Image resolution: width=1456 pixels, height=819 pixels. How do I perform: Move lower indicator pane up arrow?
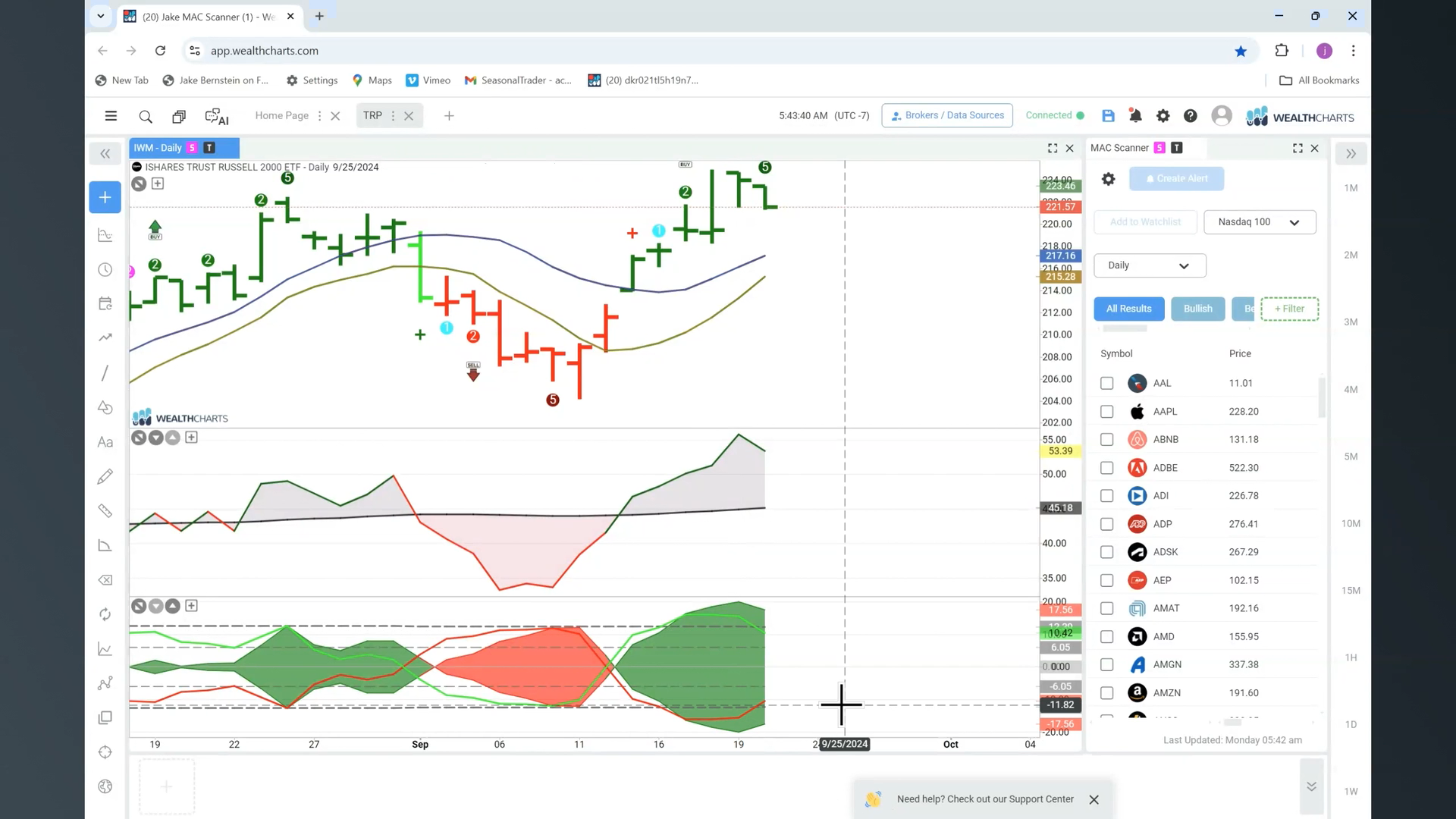(x=173, y=606)
